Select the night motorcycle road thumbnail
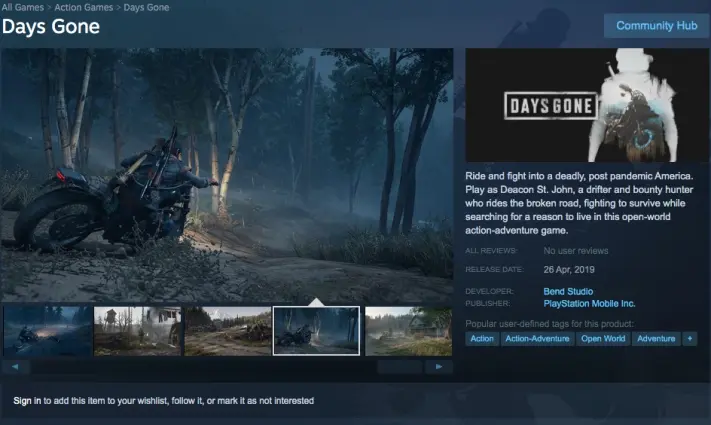The image size is (711, 425). pos(47,331)
